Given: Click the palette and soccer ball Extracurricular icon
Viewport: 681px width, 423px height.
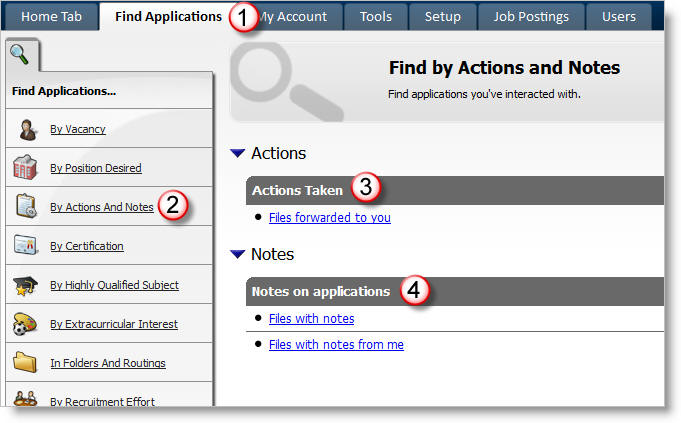Looking at the screenshot, I should (25, 324).
